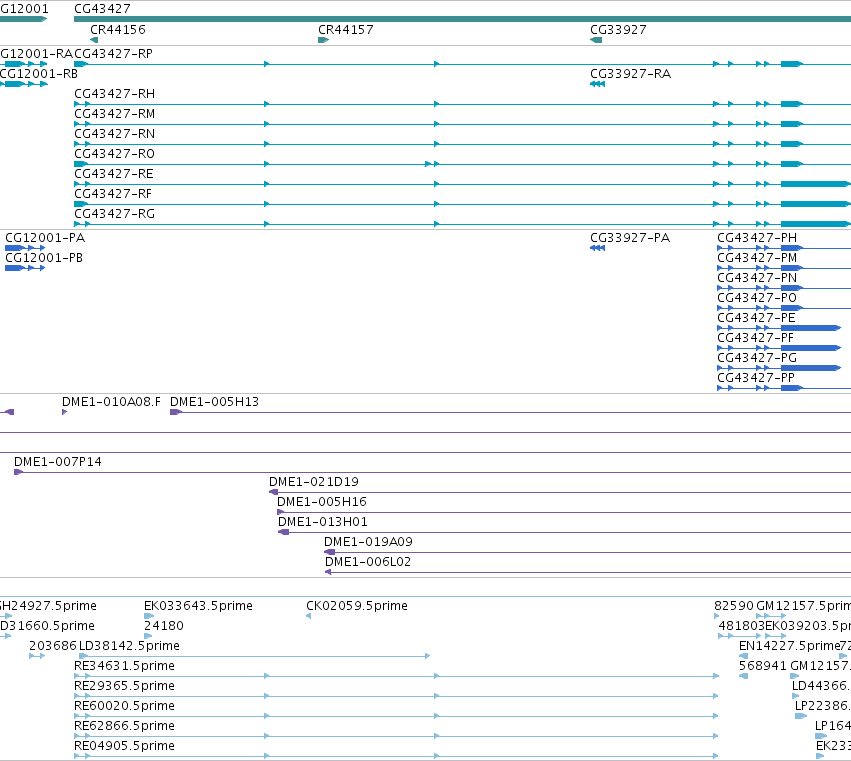
Task: Select protein label CG43427-PN
Action: (x=757, y=278)
